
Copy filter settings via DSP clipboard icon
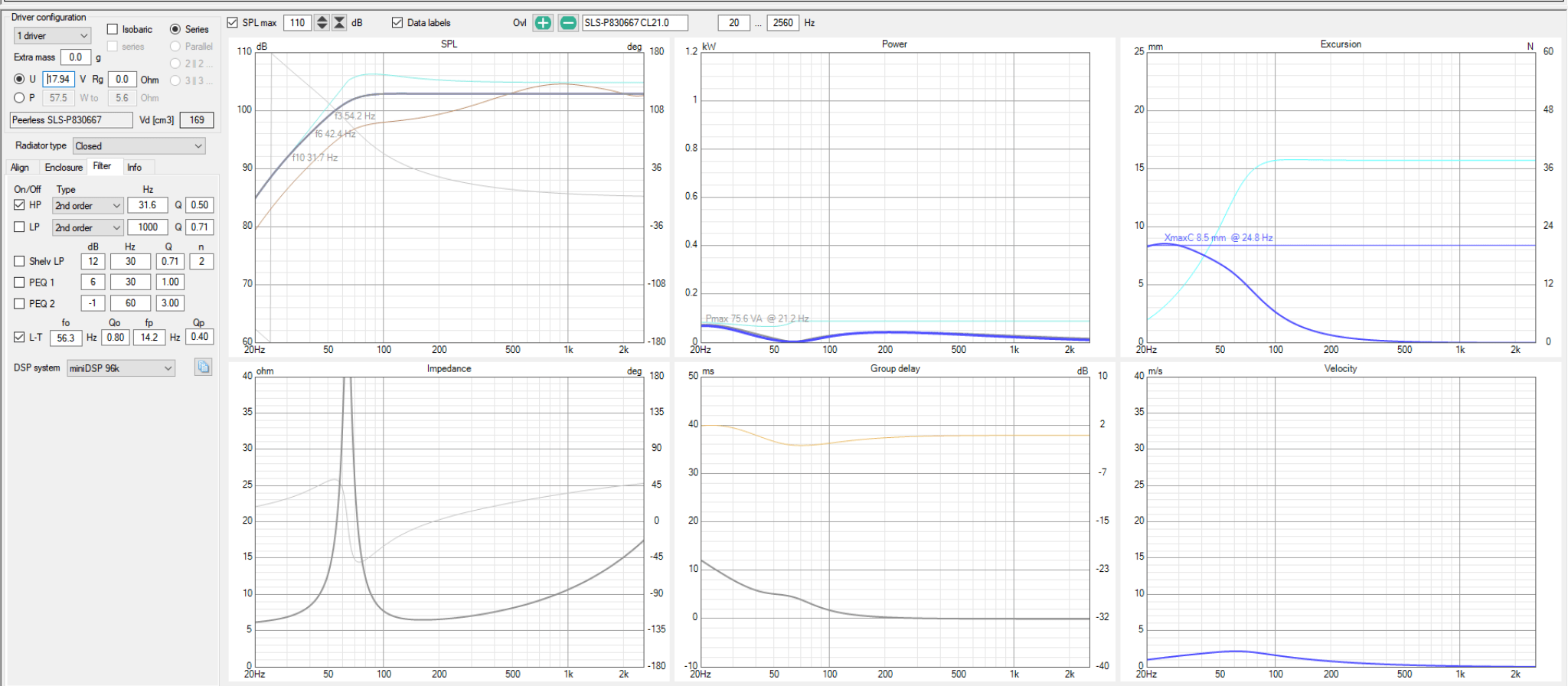[203, 367]
